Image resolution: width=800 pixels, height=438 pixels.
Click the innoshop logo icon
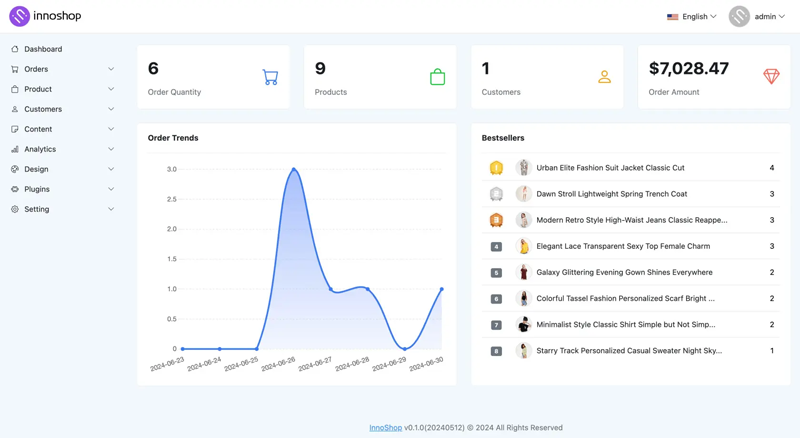(19, 16)
